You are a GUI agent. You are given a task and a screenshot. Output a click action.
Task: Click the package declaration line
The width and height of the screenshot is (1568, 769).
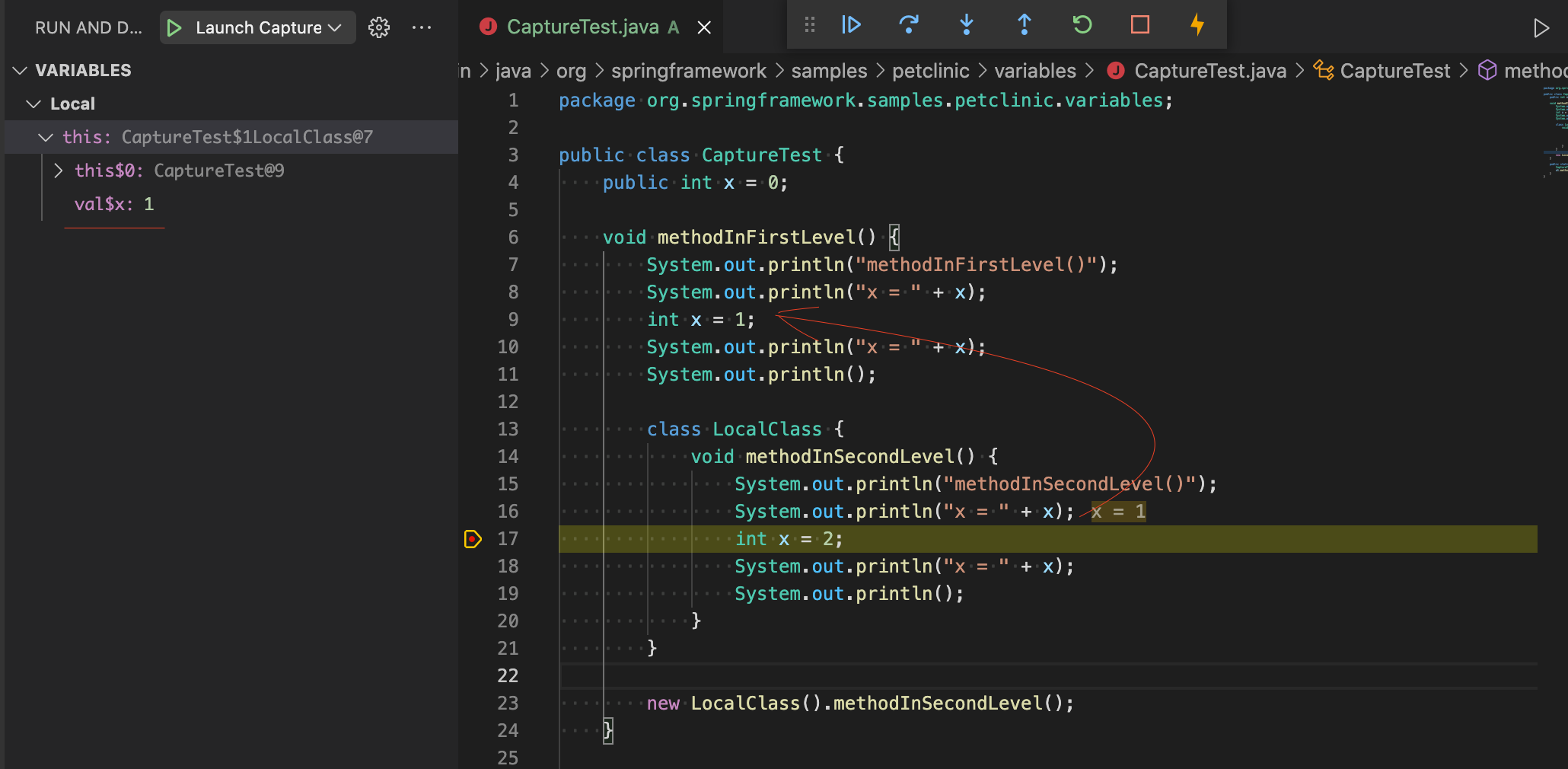click(x=865, y=101)
